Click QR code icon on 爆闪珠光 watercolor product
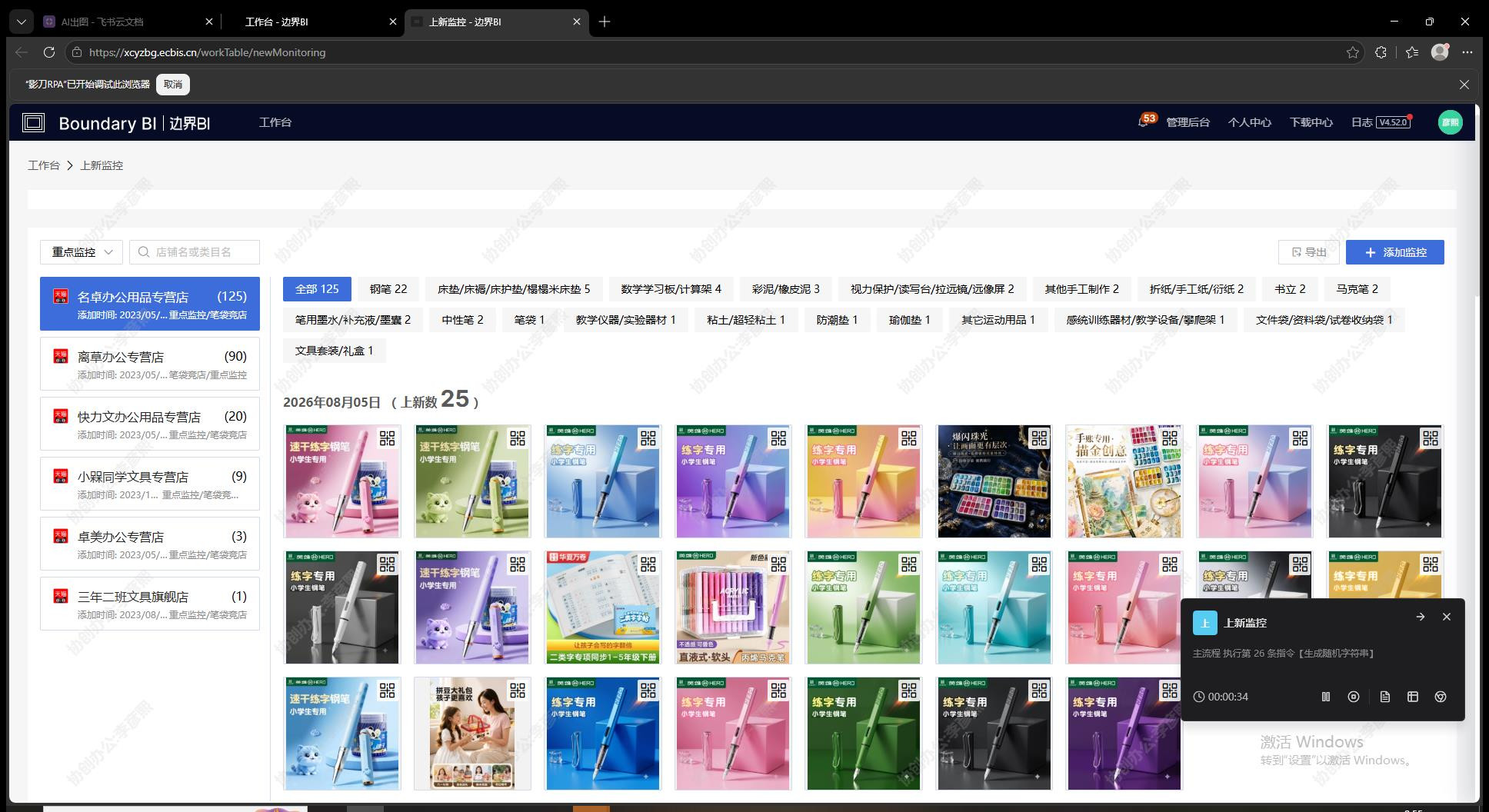The width and height of the screenshot is (1489, 812). pyautogui.click(x=1039, y=438)
